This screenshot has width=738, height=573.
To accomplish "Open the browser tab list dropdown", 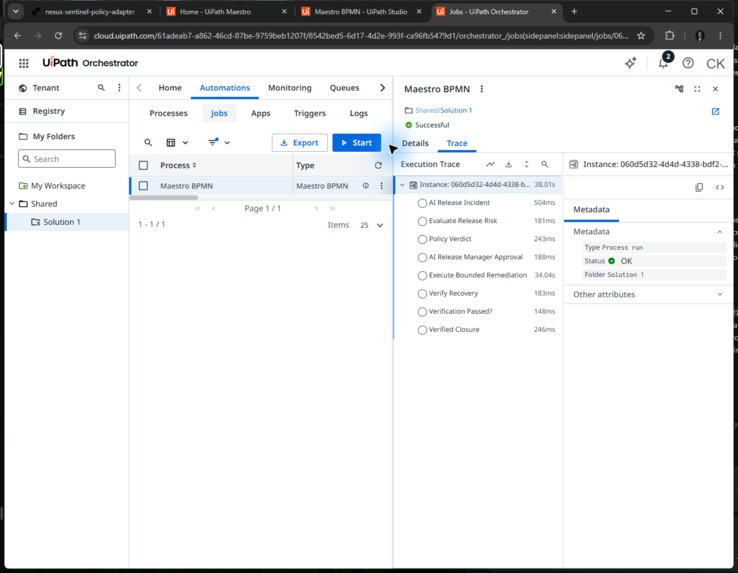I will click(x=16, y=11).
